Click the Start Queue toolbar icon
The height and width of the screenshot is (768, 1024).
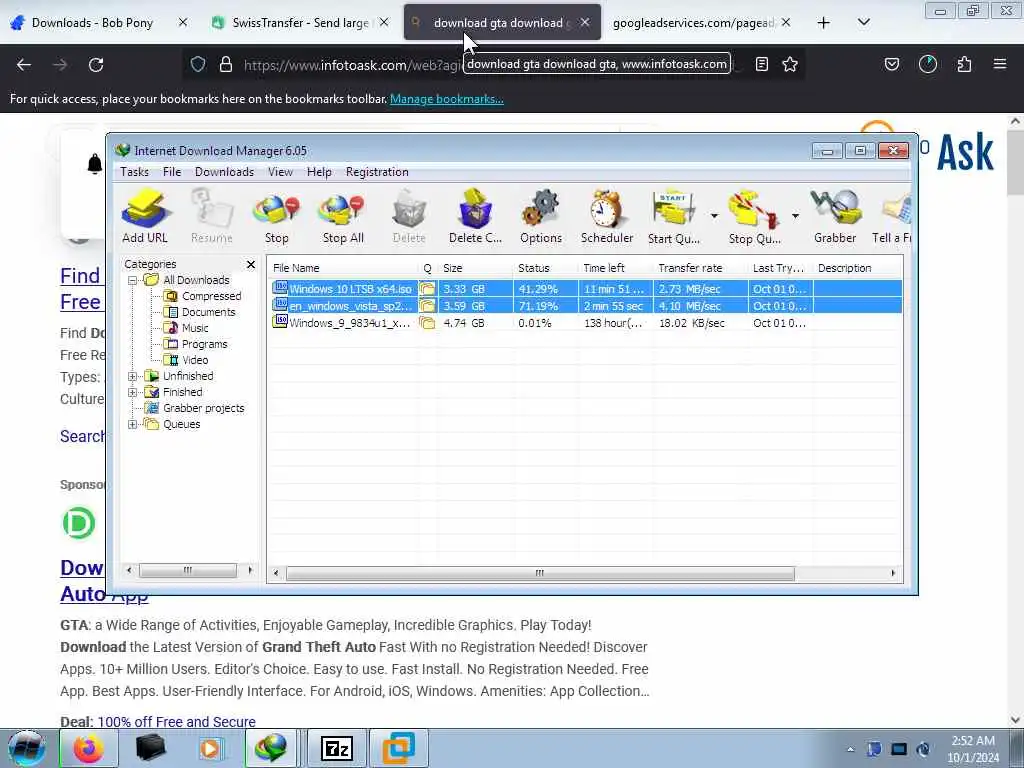(x=673, y=216)
